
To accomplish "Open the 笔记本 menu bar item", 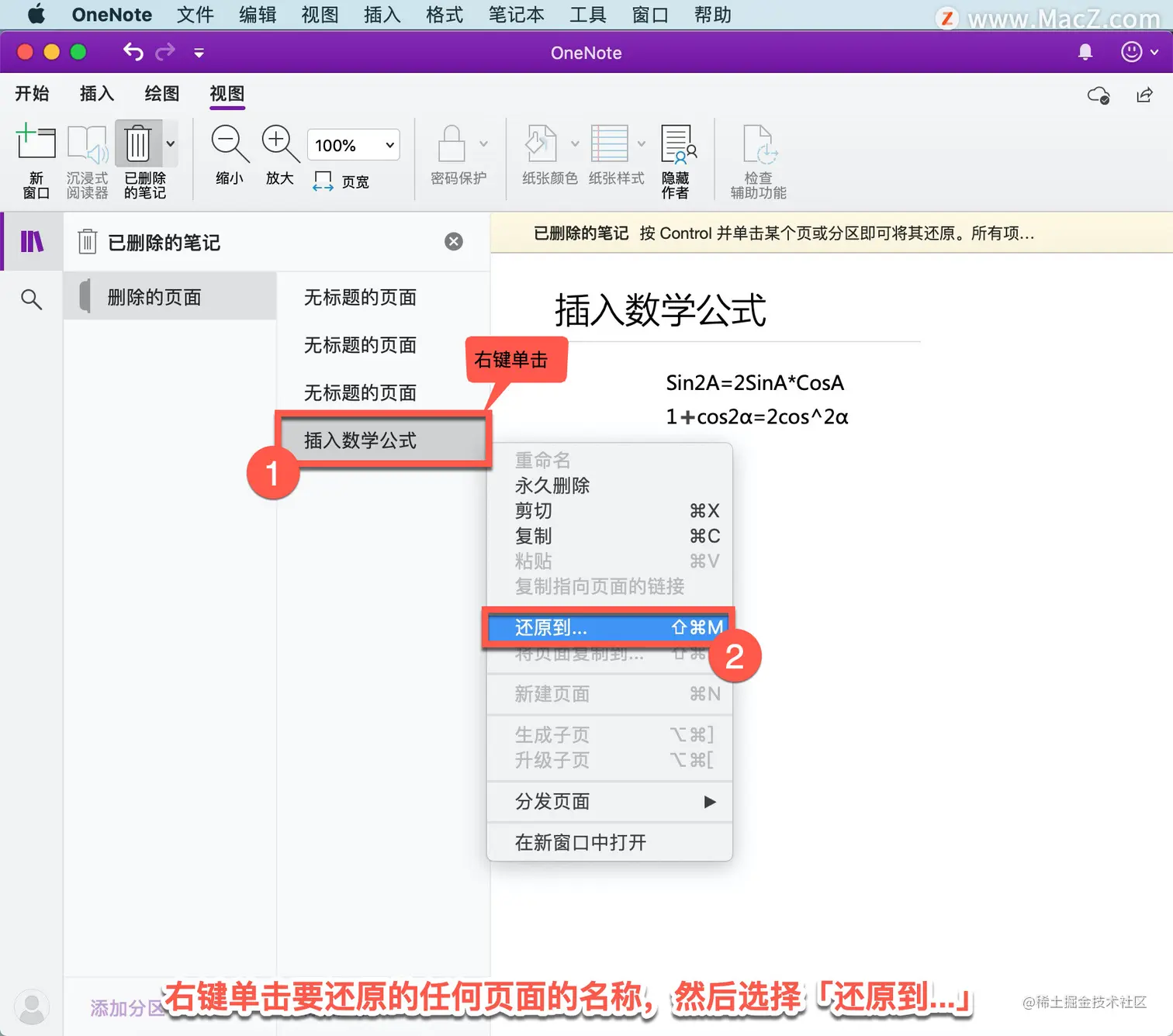I will (516, 15).
